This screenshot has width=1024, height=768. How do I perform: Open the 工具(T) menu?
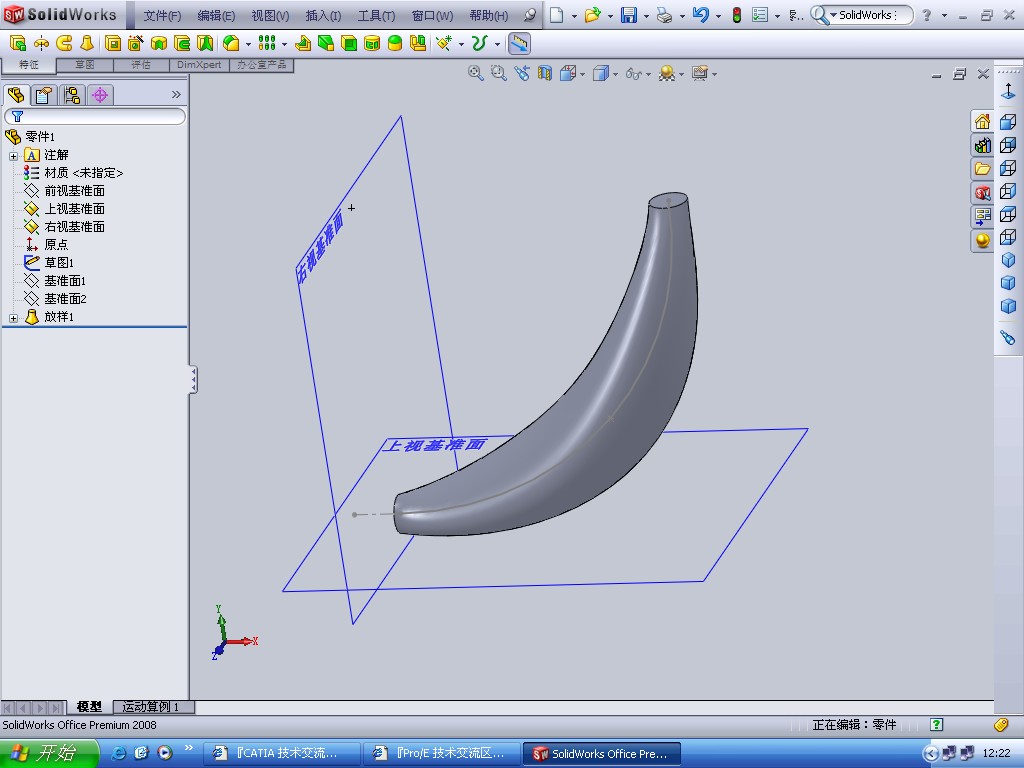(x=376, y=16)
